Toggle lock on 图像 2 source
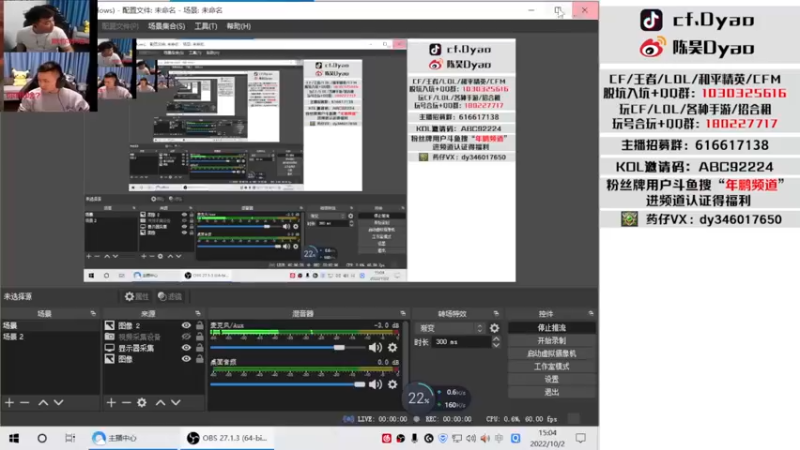The height and width of the screenshot is (450, 800). 199,326
